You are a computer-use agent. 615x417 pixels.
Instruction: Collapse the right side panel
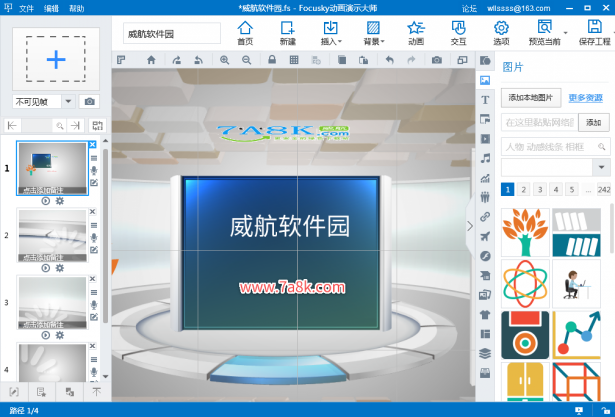pos(470,226)
